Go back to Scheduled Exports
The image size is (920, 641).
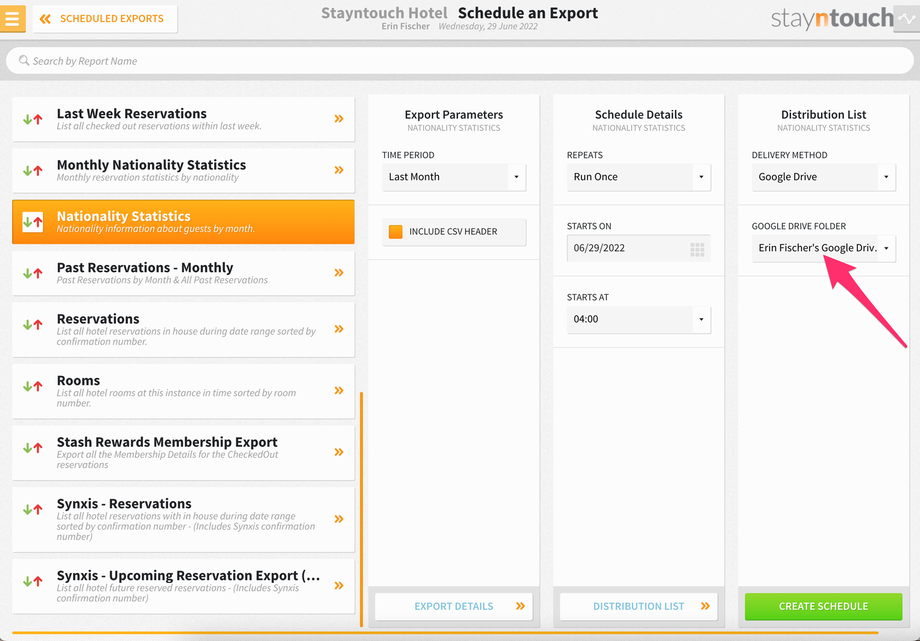tap(105, 19)
